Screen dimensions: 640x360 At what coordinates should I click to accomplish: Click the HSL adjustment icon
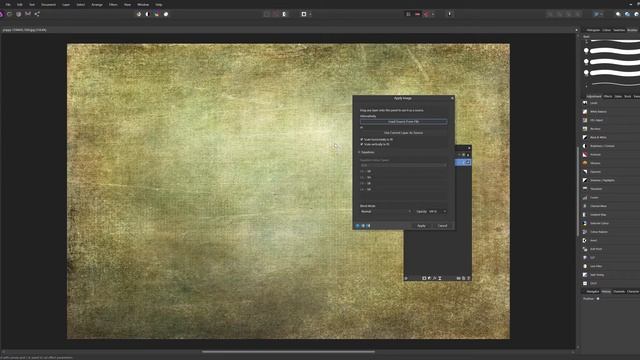point(585,120)
